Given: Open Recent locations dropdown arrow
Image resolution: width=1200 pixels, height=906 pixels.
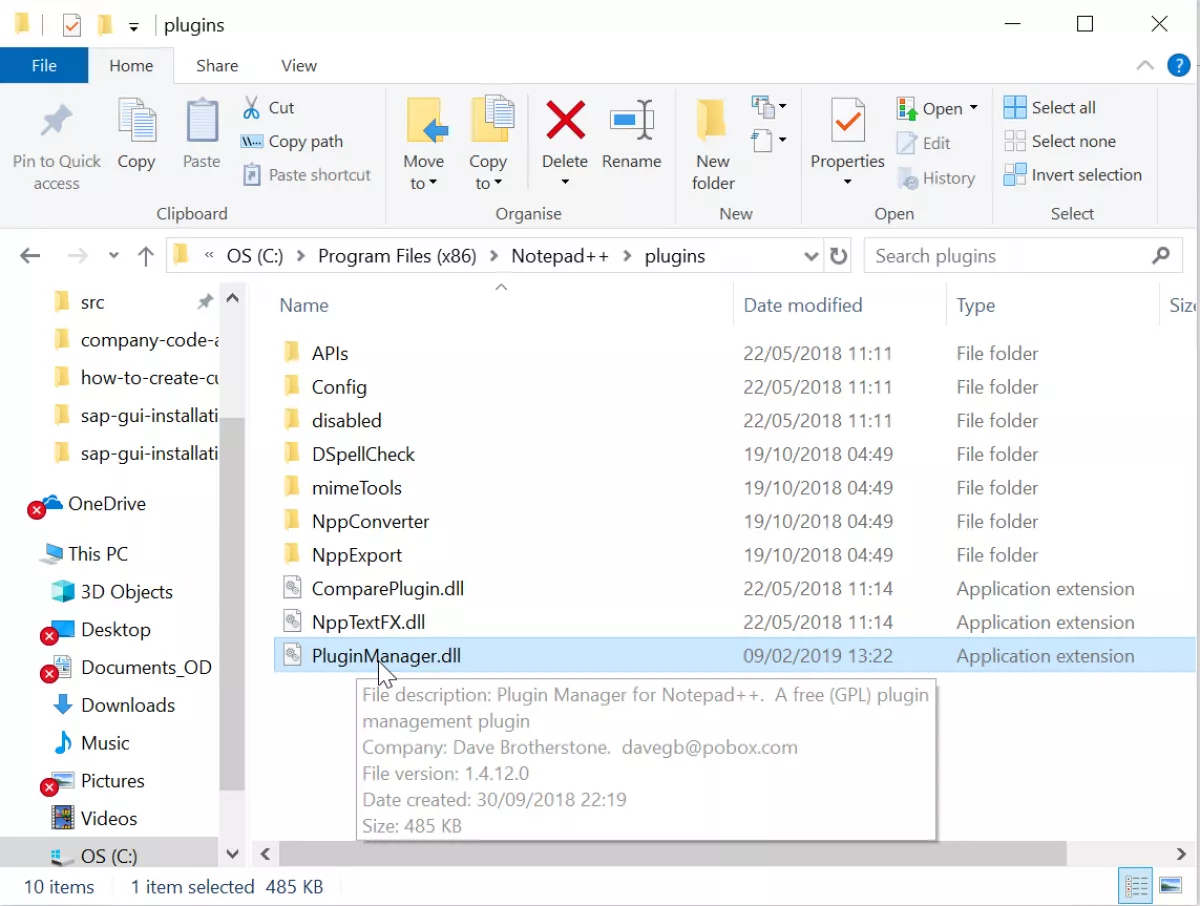Looking at the screenshot, I should coord(113,256).
